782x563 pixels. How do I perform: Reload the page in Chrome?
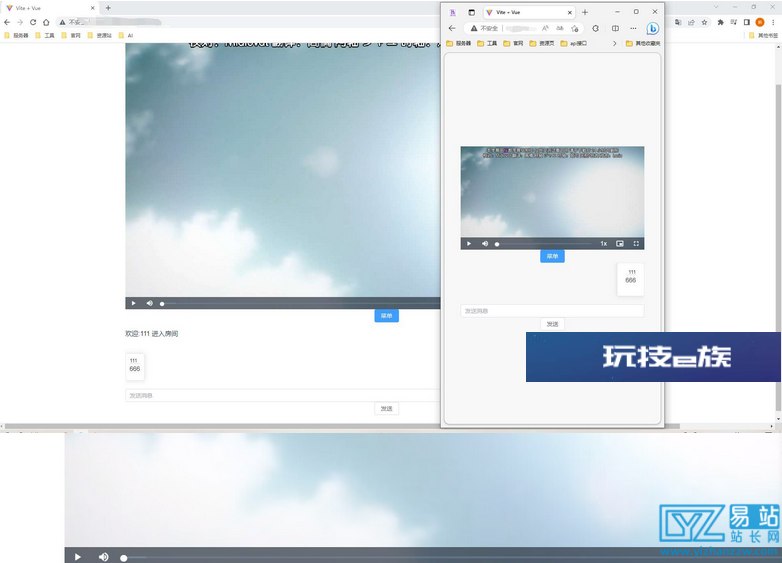click(x=33, y=22)
